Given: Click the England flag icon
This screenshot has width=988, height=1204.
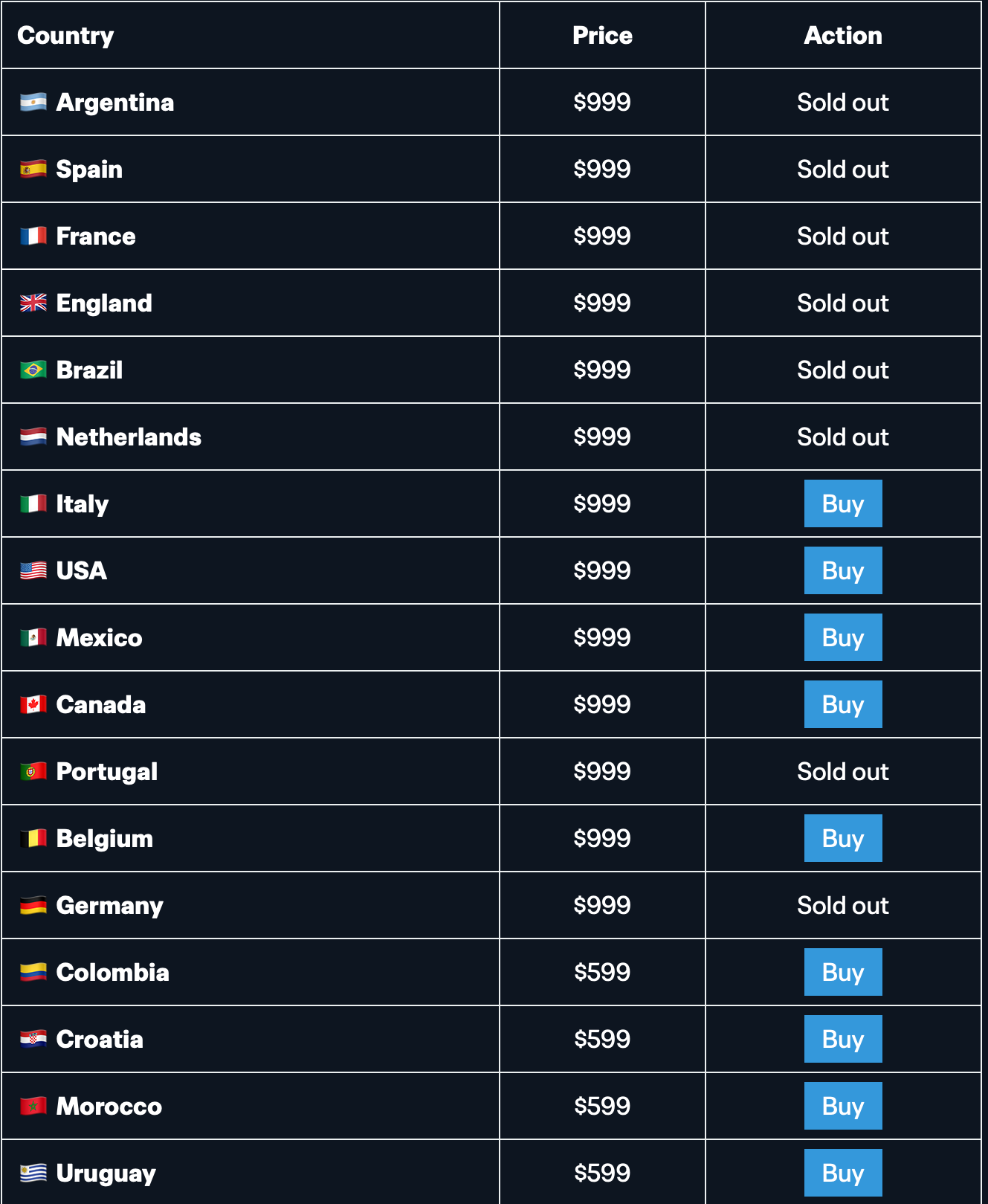Looking at the screenshot, I should [x=33, y=303].
